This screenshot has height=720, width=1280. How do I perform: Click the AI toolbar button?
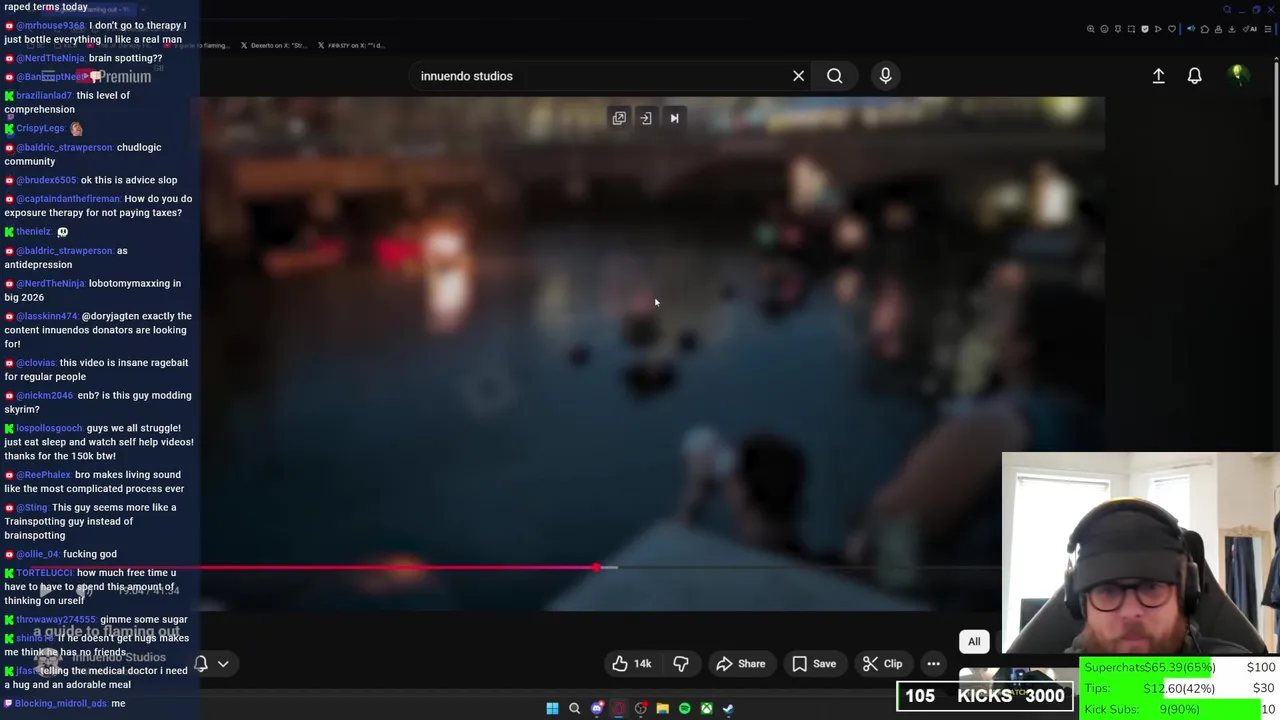(1249, 29)
